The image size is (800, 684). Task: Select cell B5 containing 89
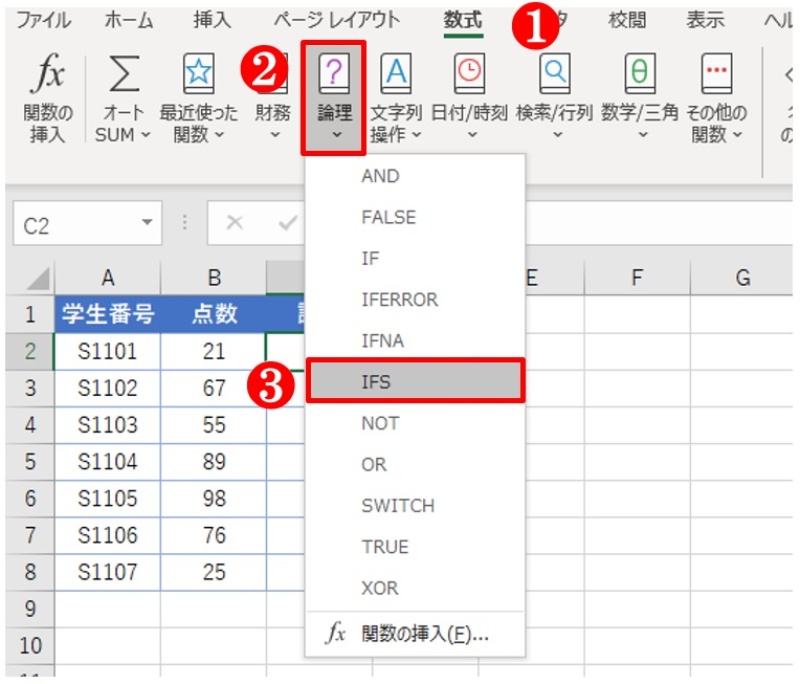[213, 461]
